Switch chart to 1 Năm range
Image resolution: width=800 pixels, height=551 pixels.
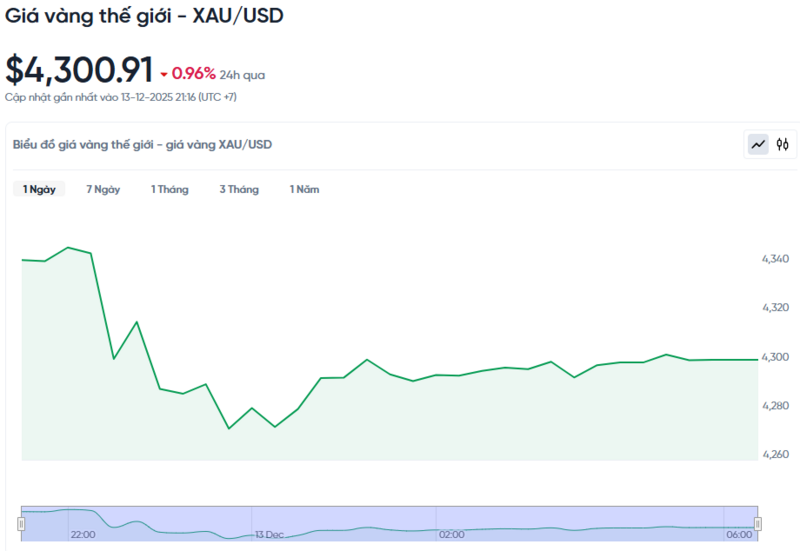[305, 189]
